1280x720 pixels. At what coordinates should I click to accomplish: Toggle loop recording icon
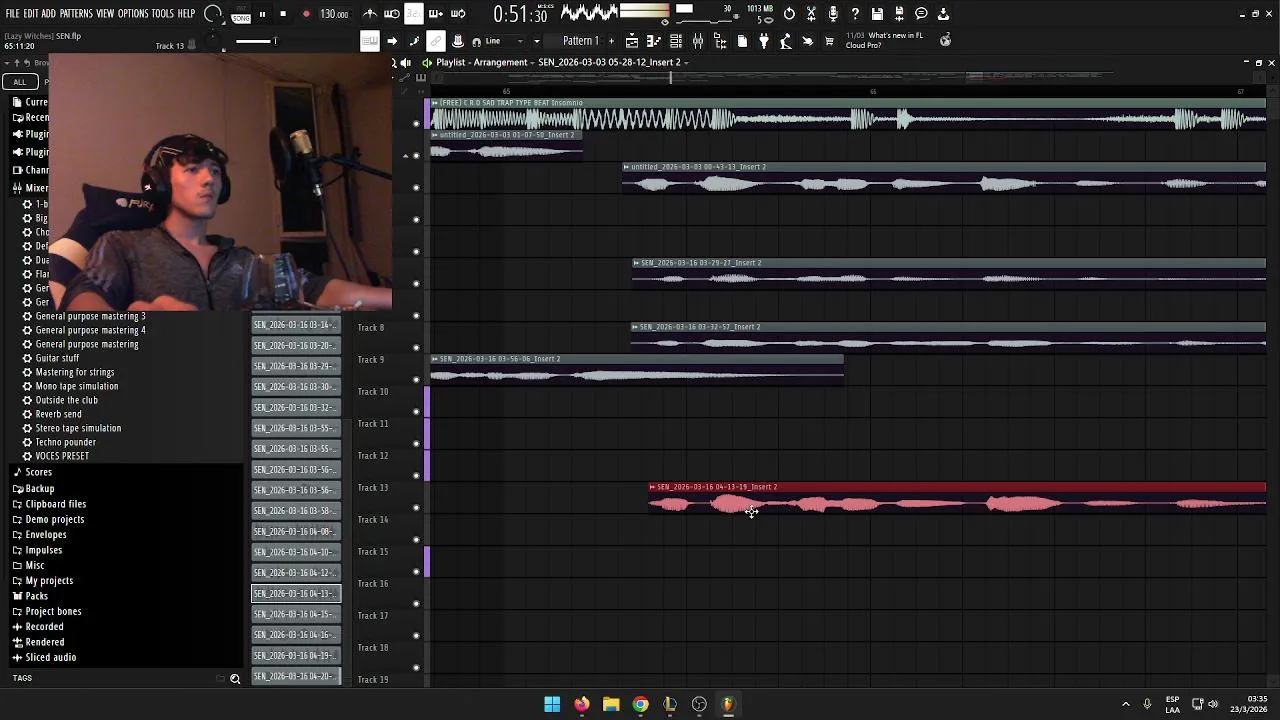point(458,14)
